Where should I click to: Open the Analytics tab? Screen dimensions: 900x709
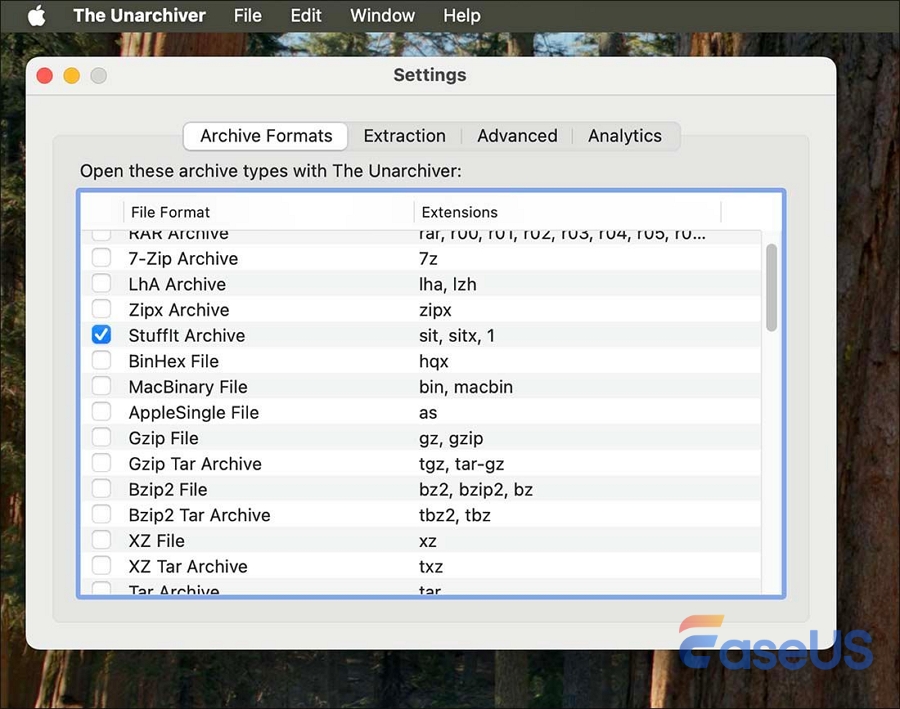click(624, 136)
